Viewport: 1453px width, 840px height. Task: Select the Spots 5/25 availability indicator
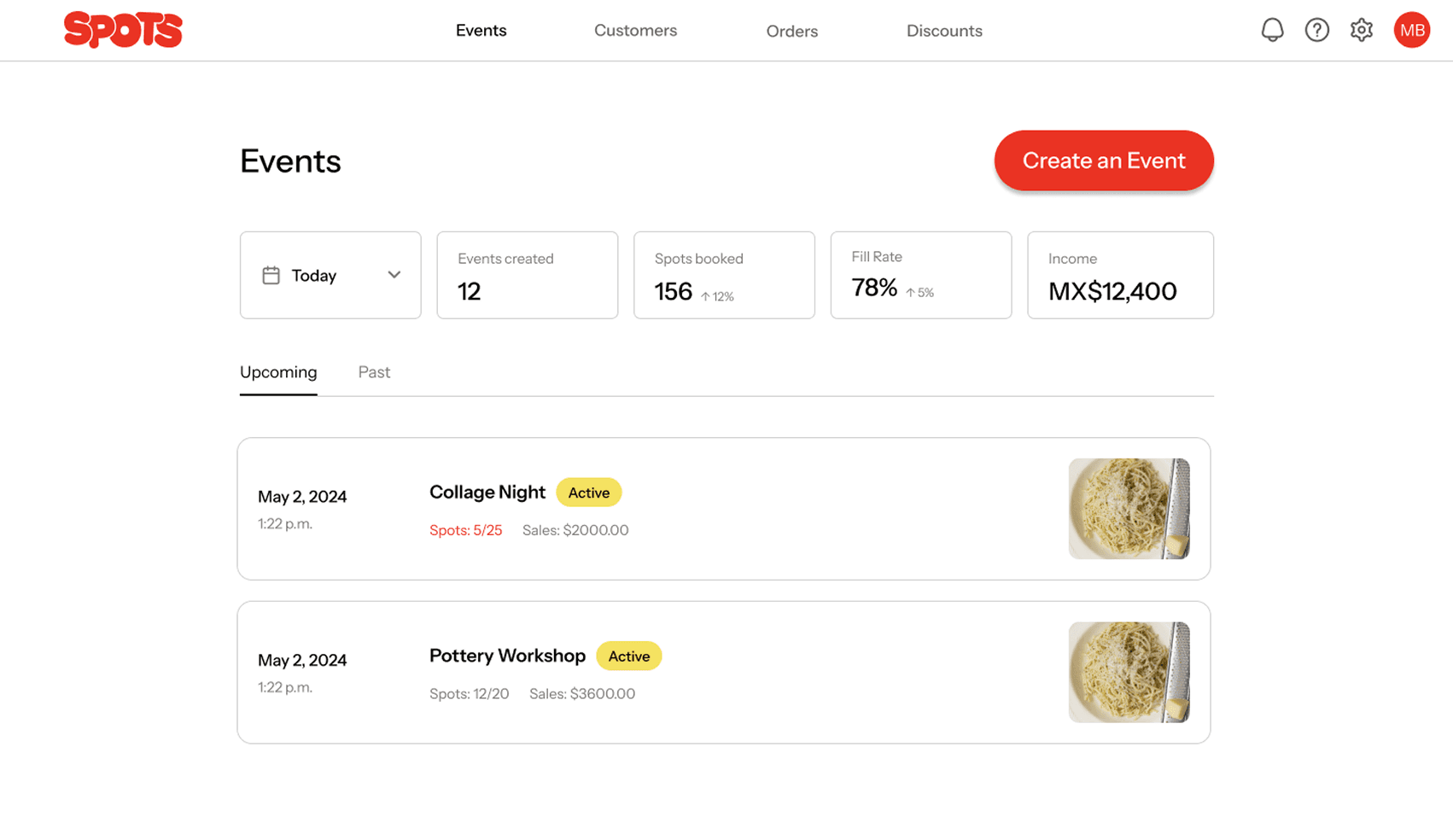point(465,530)
